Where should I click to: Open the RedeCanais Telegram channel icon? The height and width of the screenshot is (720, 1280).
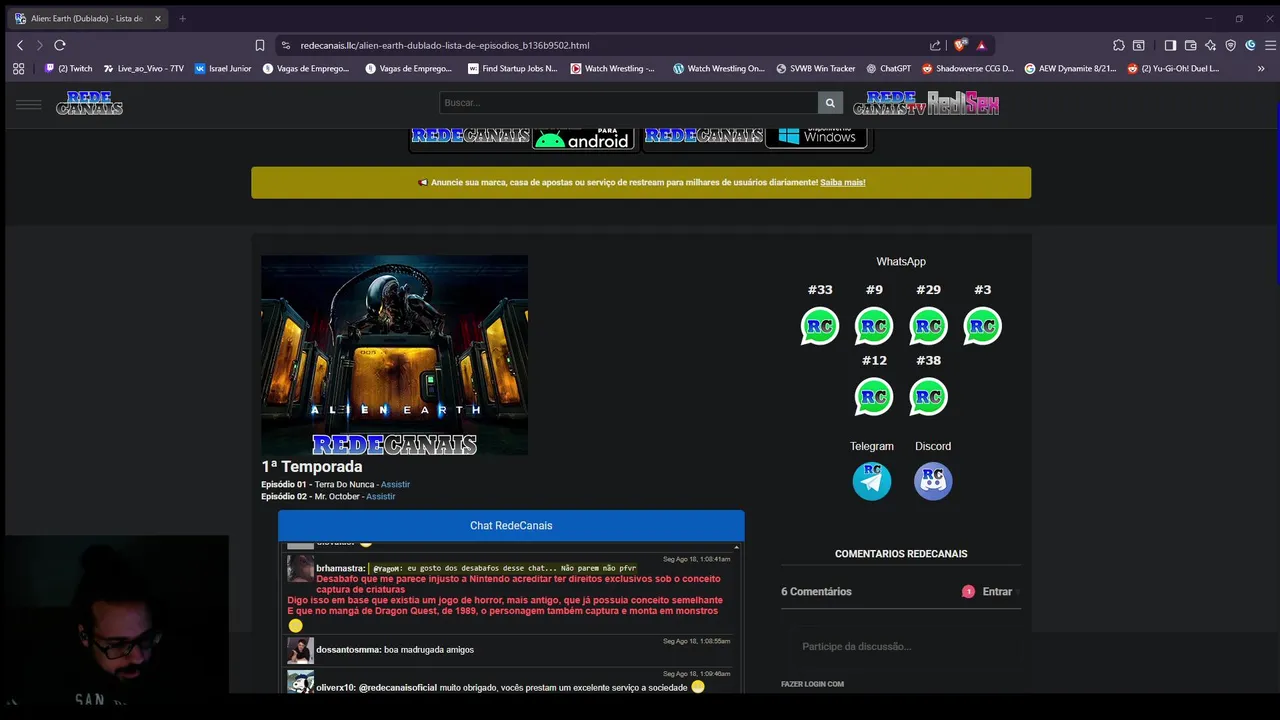[x=872, y=481]
